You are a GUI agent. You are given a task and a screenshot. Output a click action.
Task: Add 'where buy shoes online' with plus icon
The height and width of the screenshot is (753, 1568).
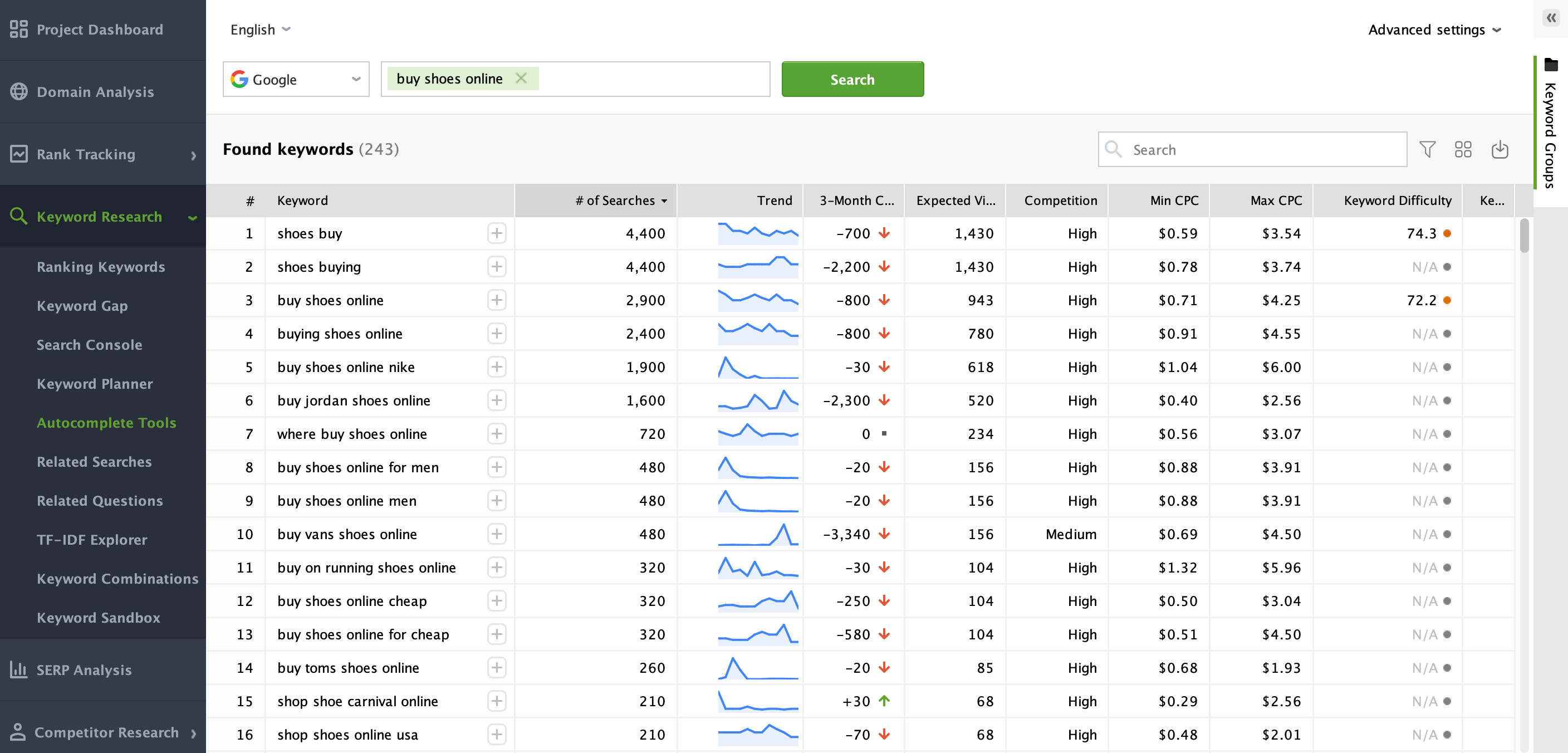coord(497,434)
